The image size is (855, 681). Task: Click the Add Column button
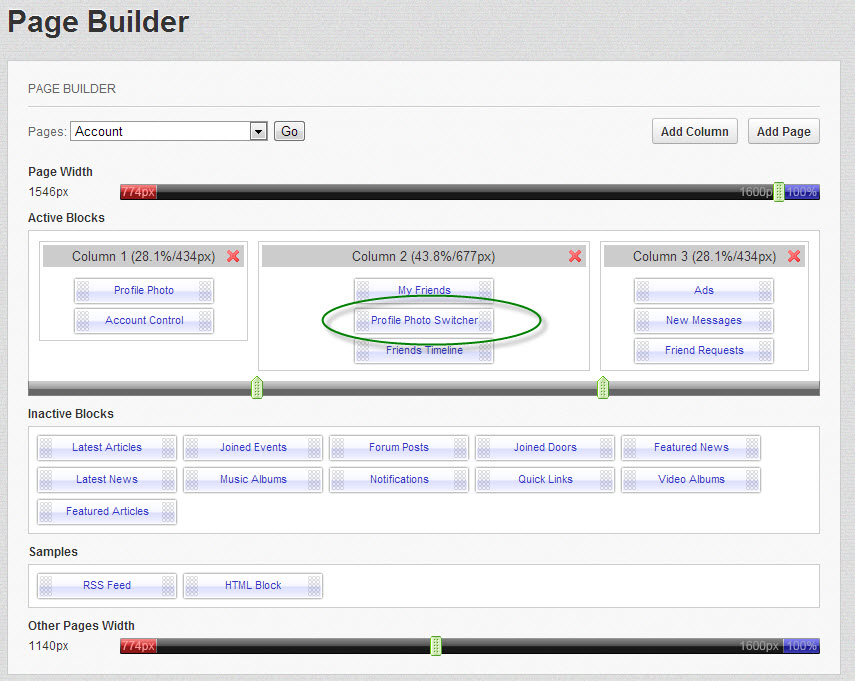(x=695, y=131)
